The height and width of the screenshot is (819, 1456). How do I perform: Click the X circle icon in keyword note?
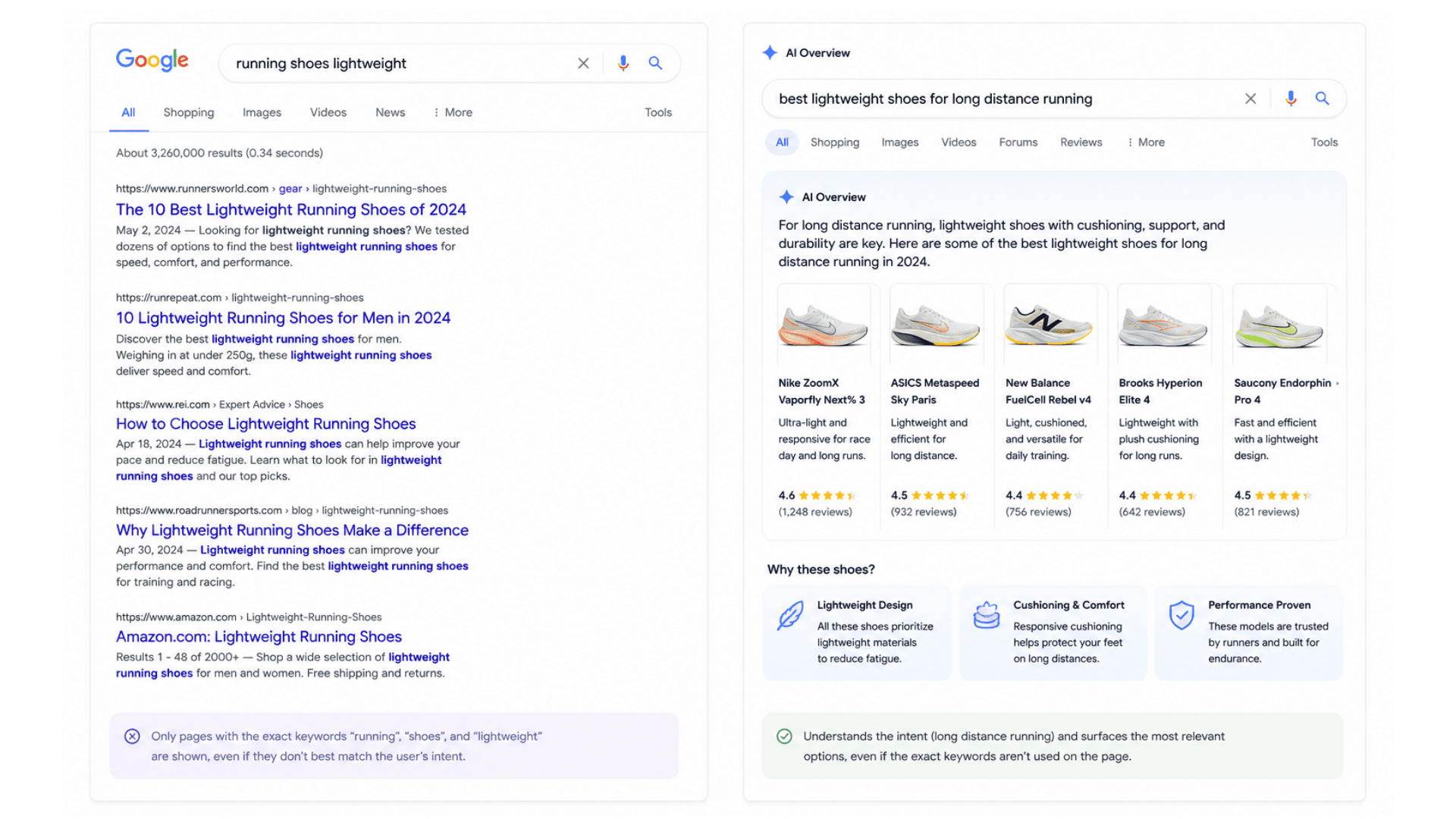[x=132, y=736]
